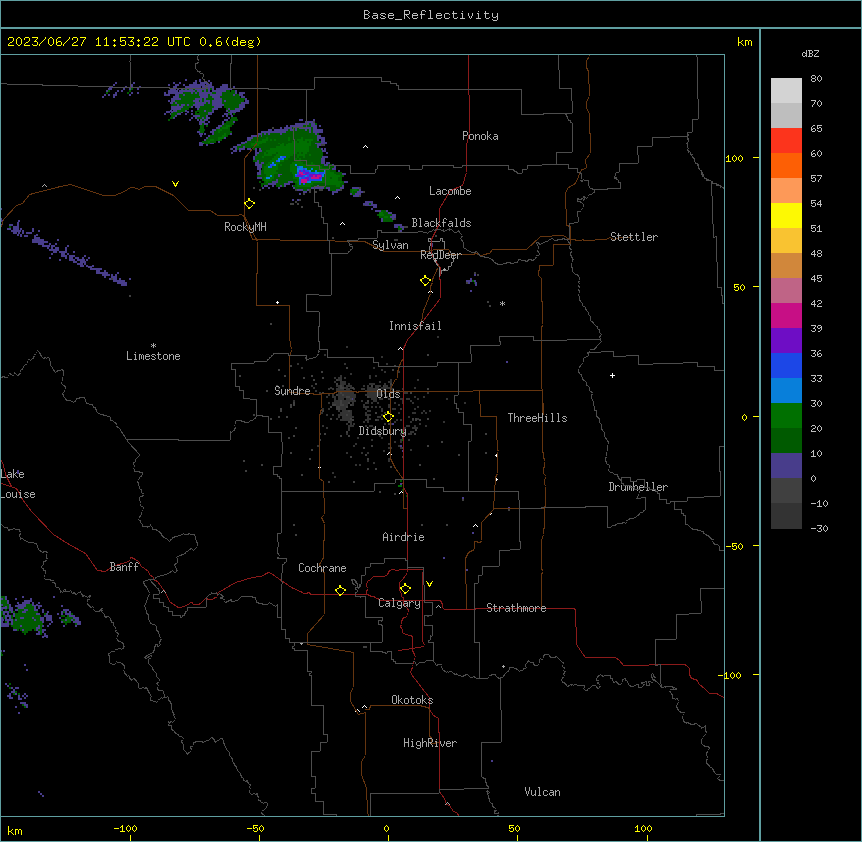This screenshot has width=862, height=842.
Task: Select the purple 36-39 dBZ legend swatch
Action: click(786, 341)
